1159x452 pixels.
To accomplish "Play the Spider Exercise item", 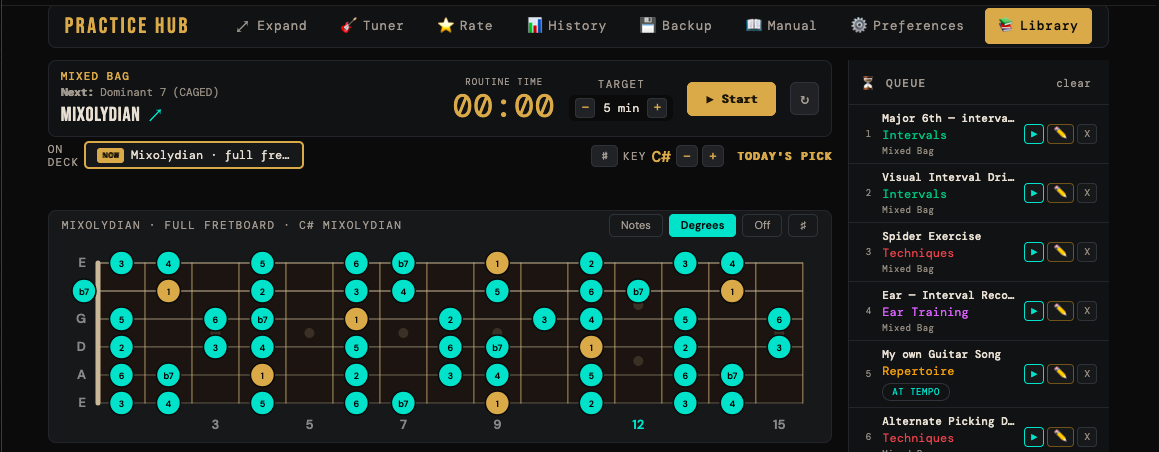I will point(1034,252).
